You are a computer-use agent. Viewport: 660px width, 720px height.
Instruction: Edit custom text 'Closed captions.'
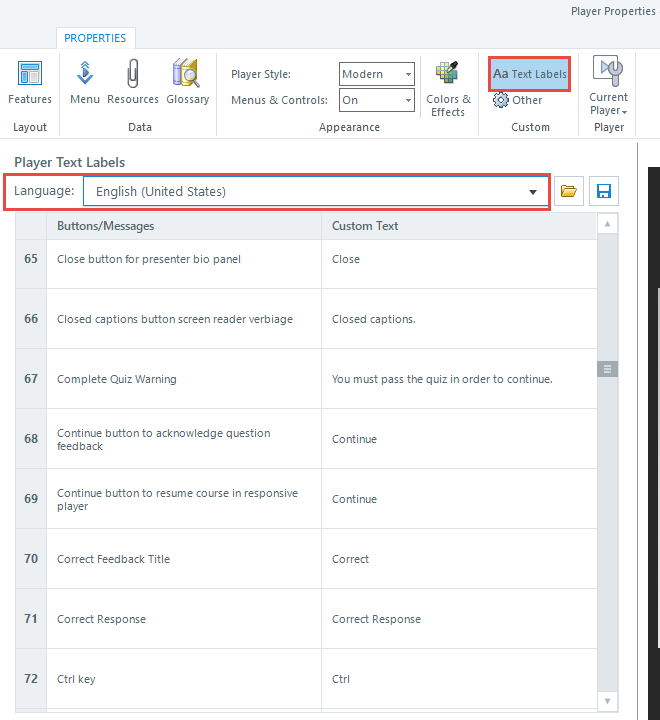tap(459, 319)
